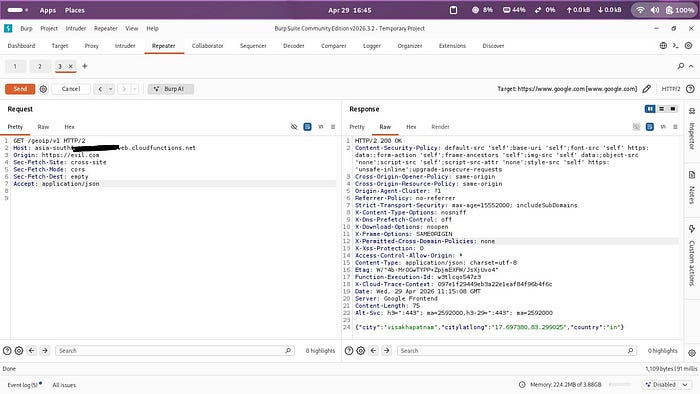Open Custom actions side panel
Screen dimensions: 700x394
(692, 255)
